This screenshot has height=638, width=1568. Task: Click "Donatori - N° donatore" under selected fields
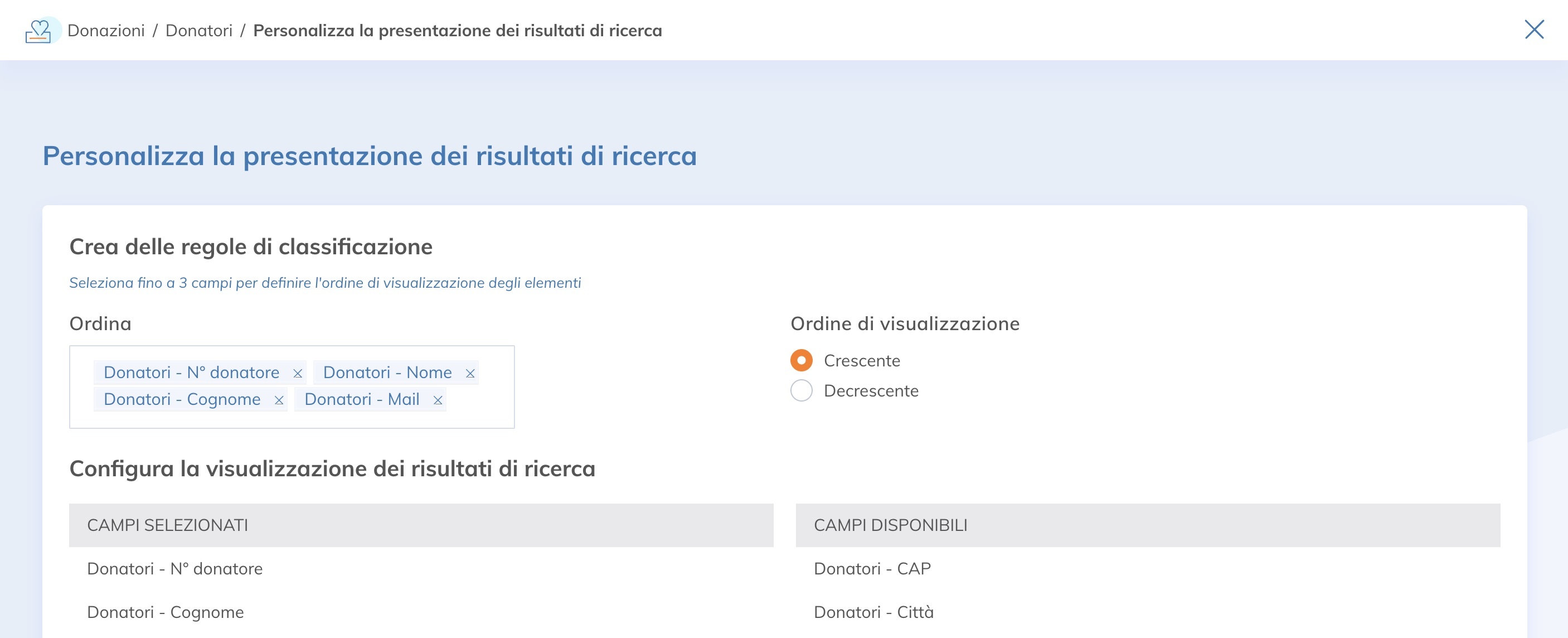coord(175,568)
